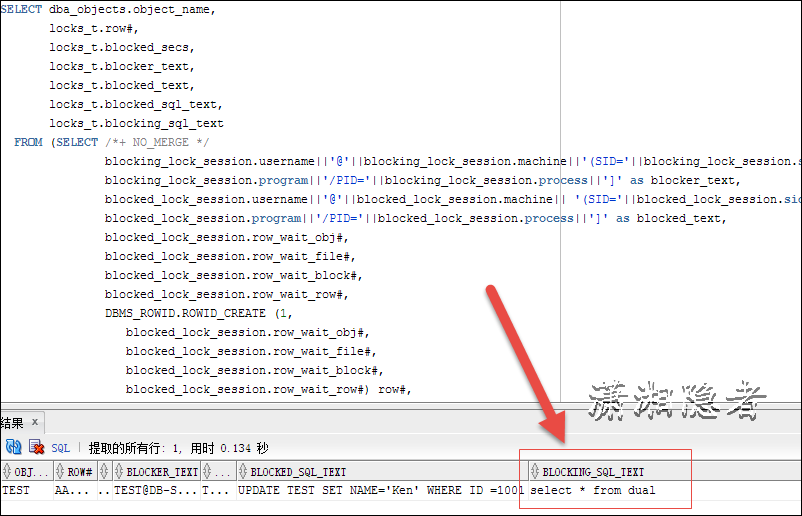Click the SQL label in results toolbar
The height and width of the screenshot is (516, 802).
(60, 449)
